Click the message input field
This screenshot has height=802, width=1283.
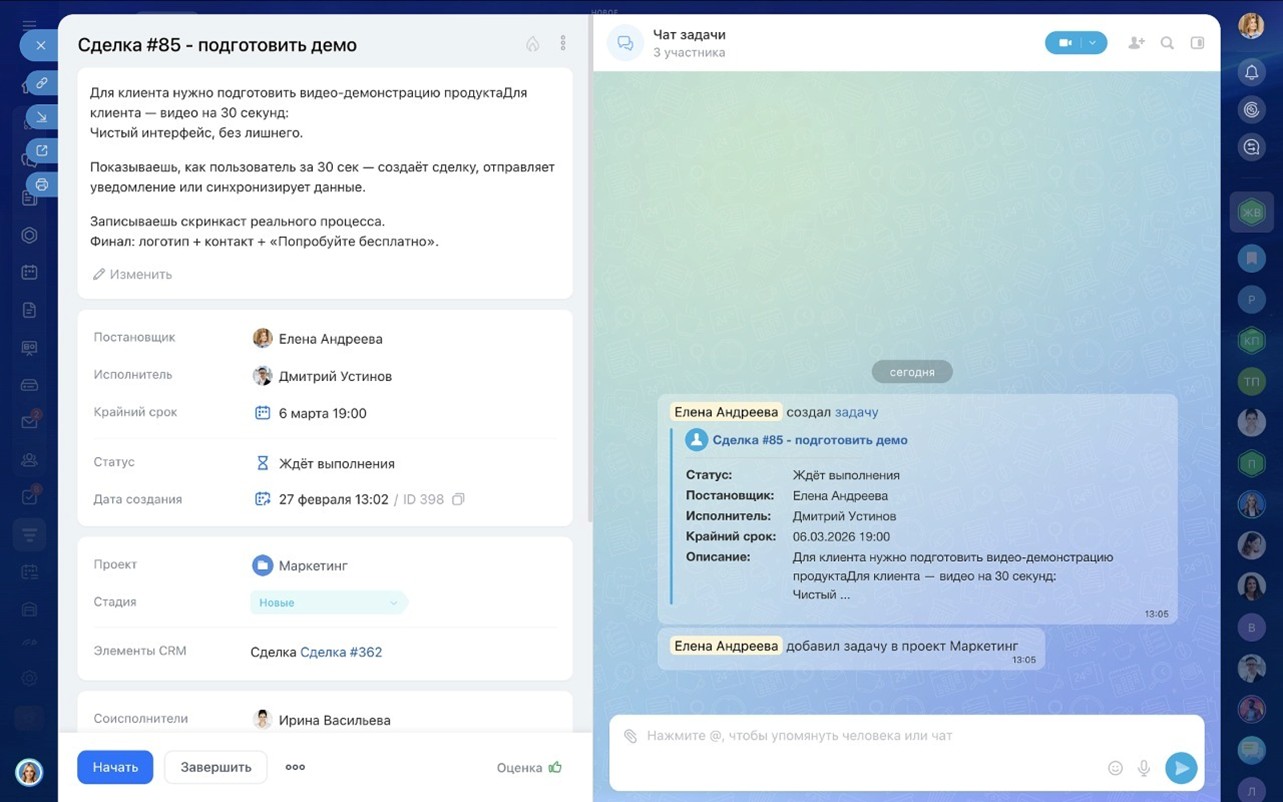880,736
